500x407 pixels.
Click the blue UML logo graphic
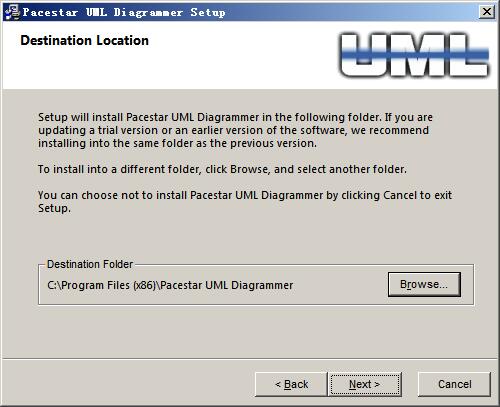(414, 55)
